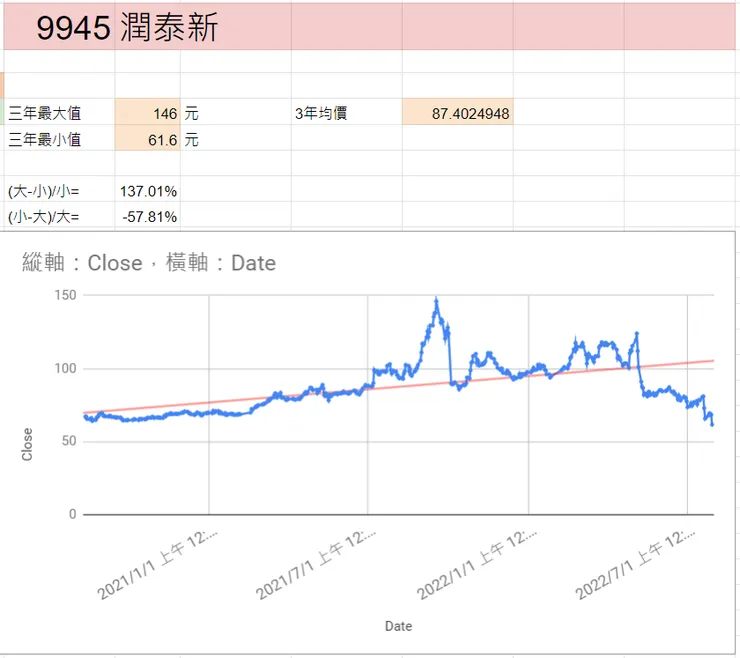
Task: Click the 2021/1/1 x-axis date label
Action: click(x=157, y=564)
